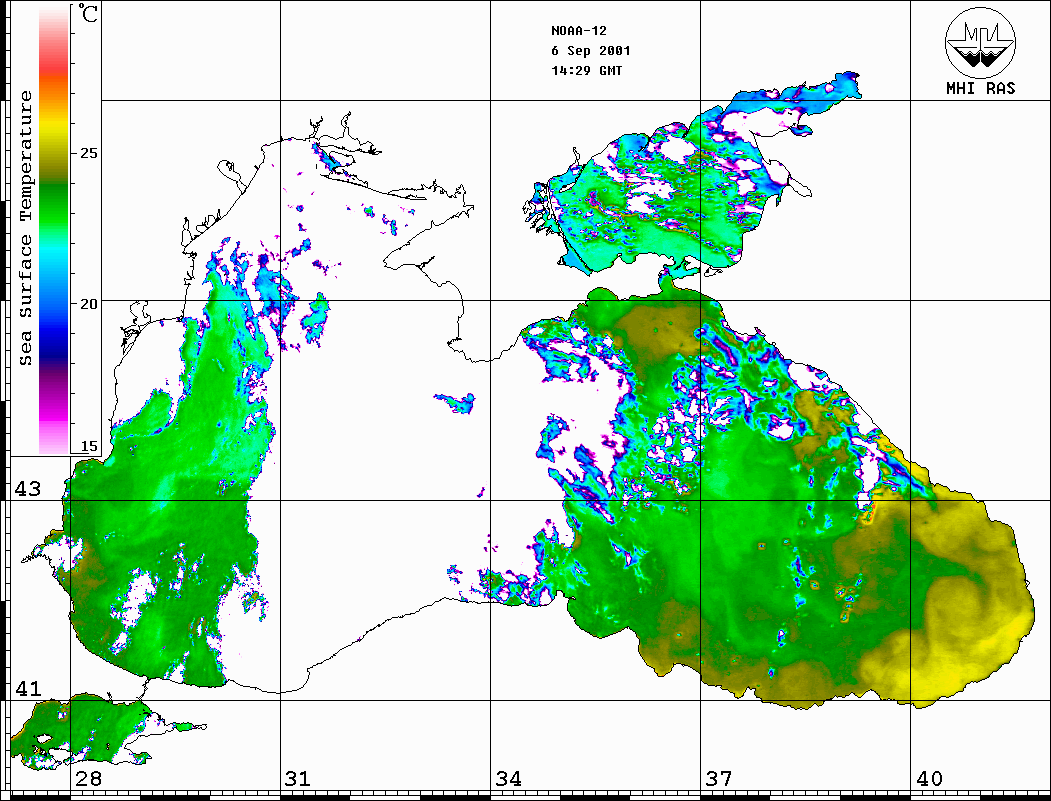Click longitude label 37
This screenshot has width=1051, height=801.
tap(719, 779)
